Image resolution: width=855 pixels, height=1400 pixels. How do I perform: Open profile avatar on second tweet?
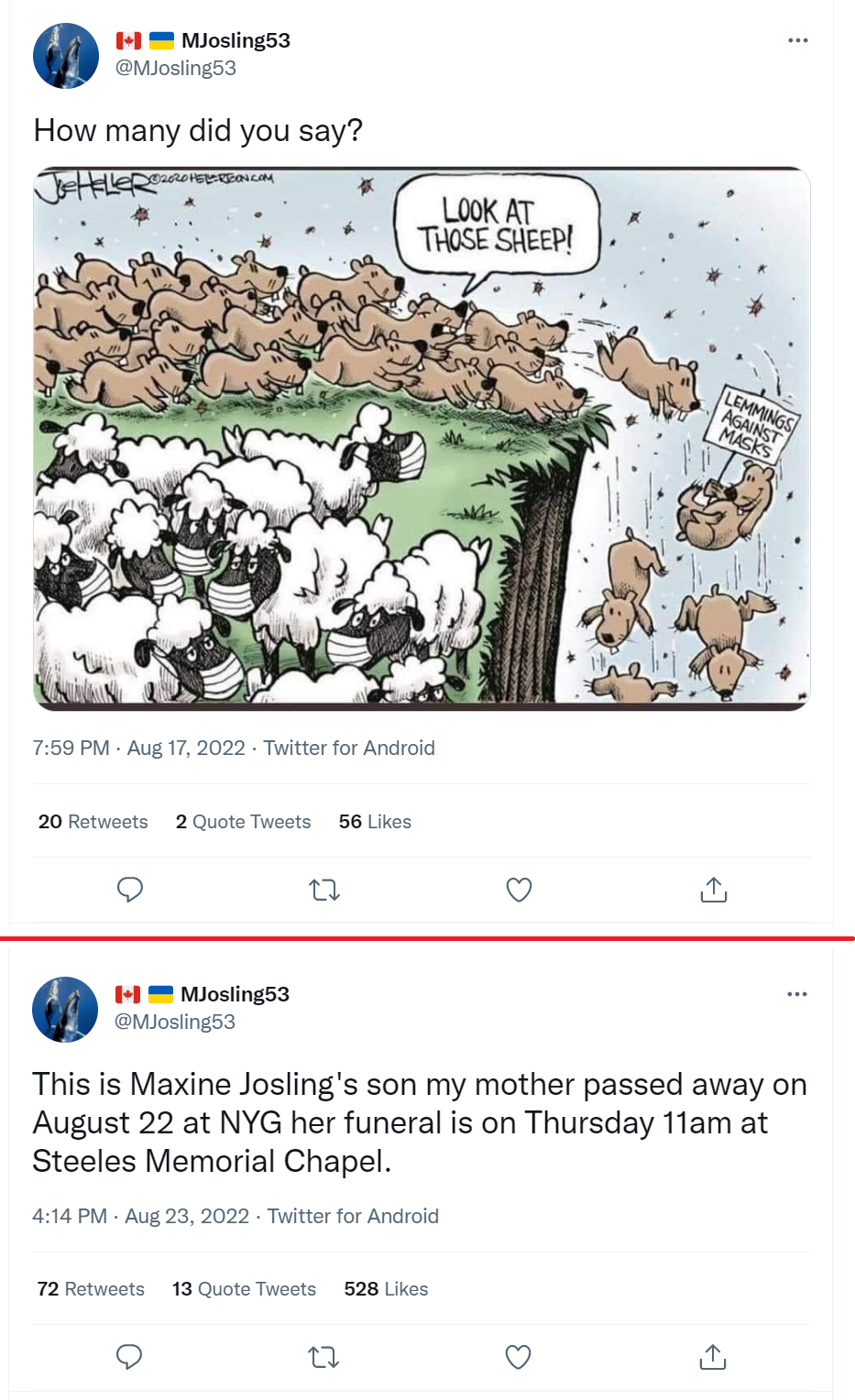[x=65, y=1010]
